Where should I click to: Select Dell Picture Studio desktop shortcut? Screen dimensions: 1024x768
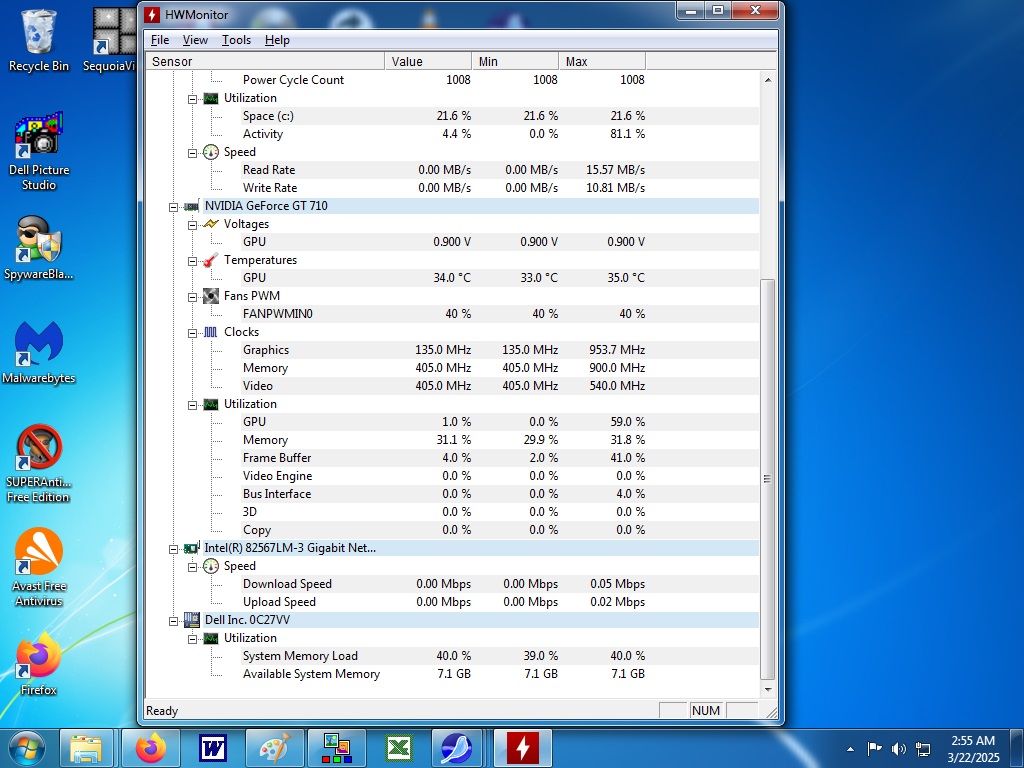[x=39, y=152]
